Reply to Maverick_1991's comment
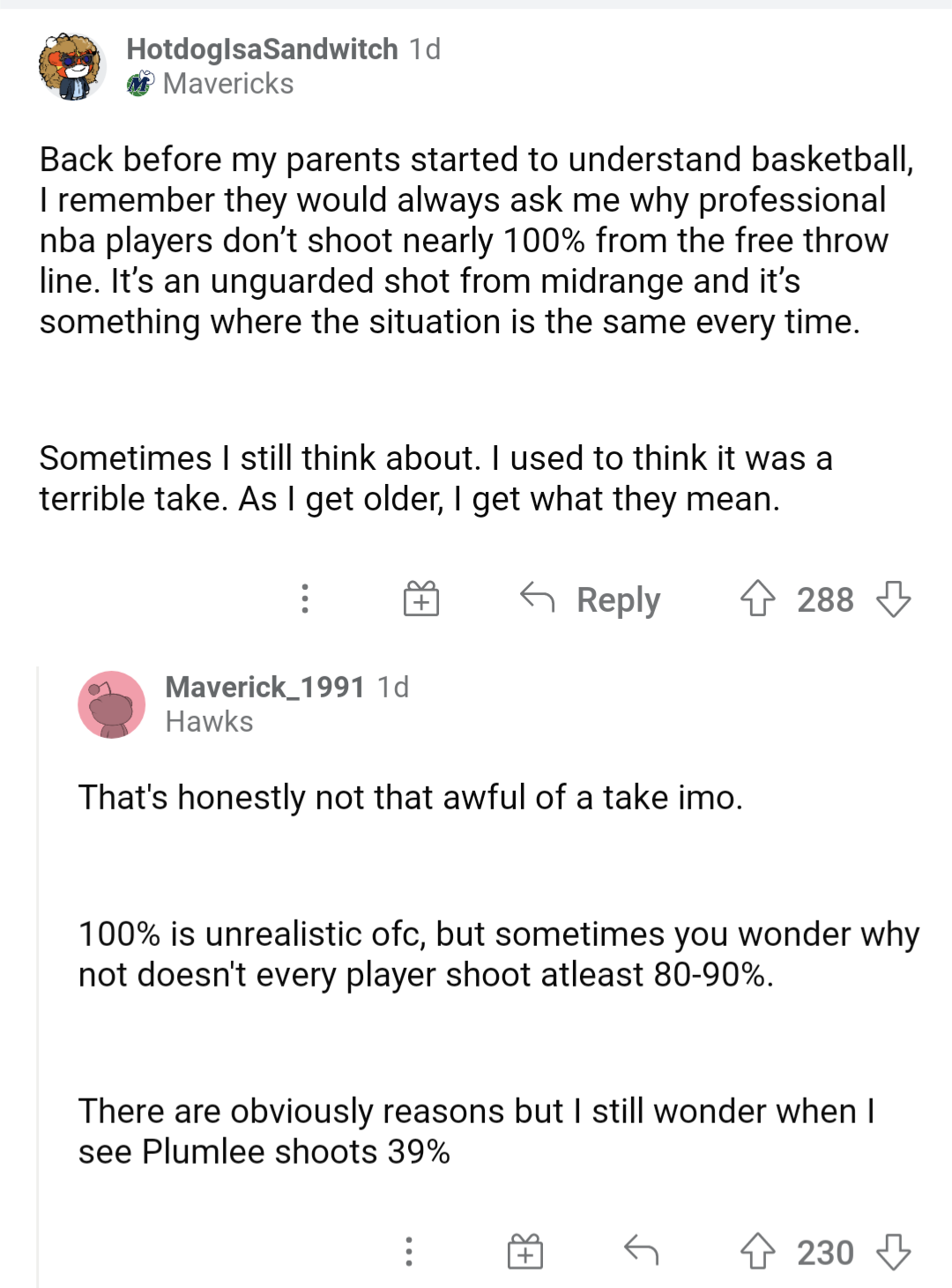The image size is (952, 1288). point(641,1253)
